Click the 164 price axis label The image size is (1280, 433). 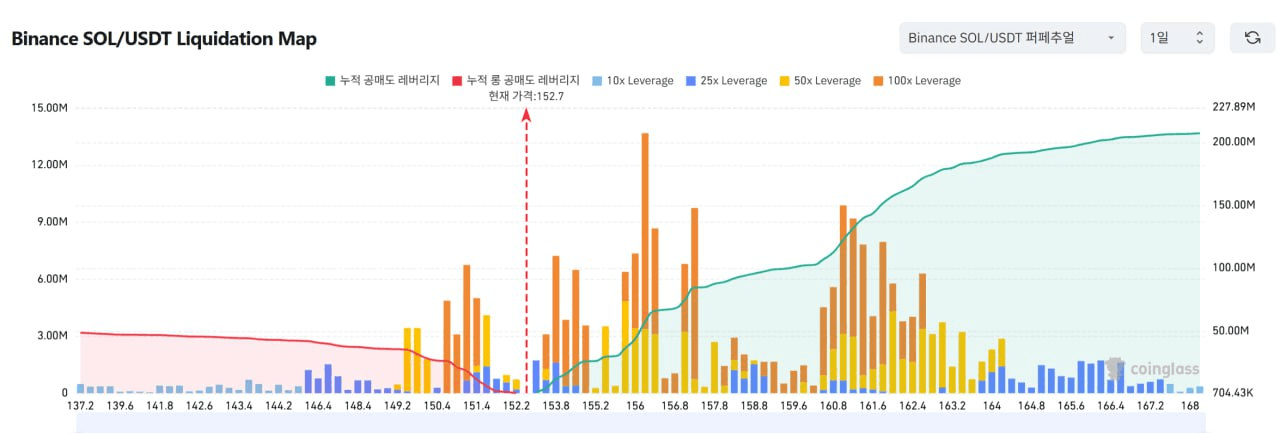click(992, 406)
